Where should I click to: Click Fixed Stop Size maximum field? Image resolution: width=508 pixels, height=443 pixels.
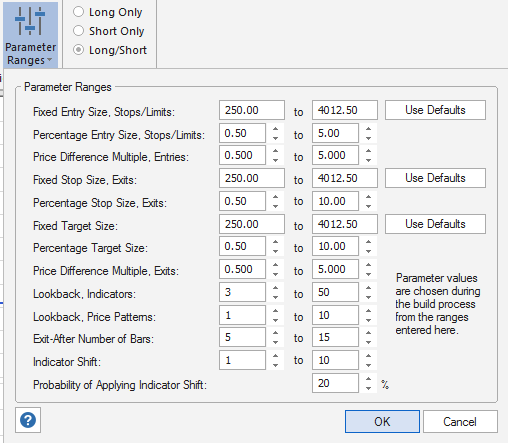(345, 178)
